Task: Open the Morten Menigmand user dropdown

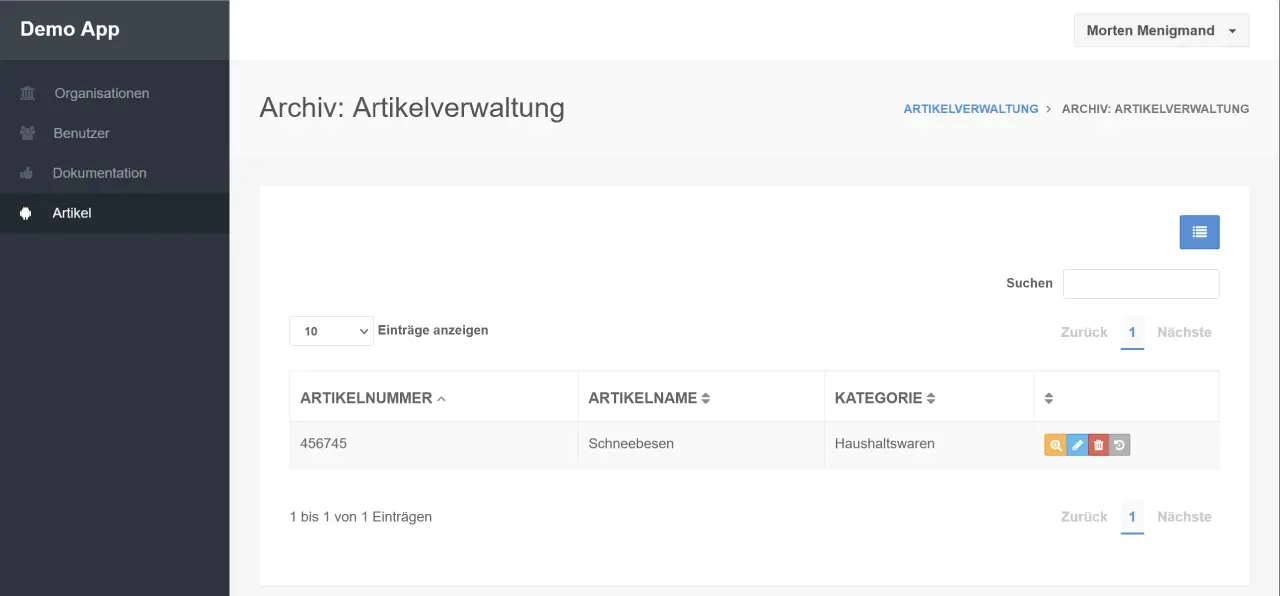Action: pos(1161,30)
